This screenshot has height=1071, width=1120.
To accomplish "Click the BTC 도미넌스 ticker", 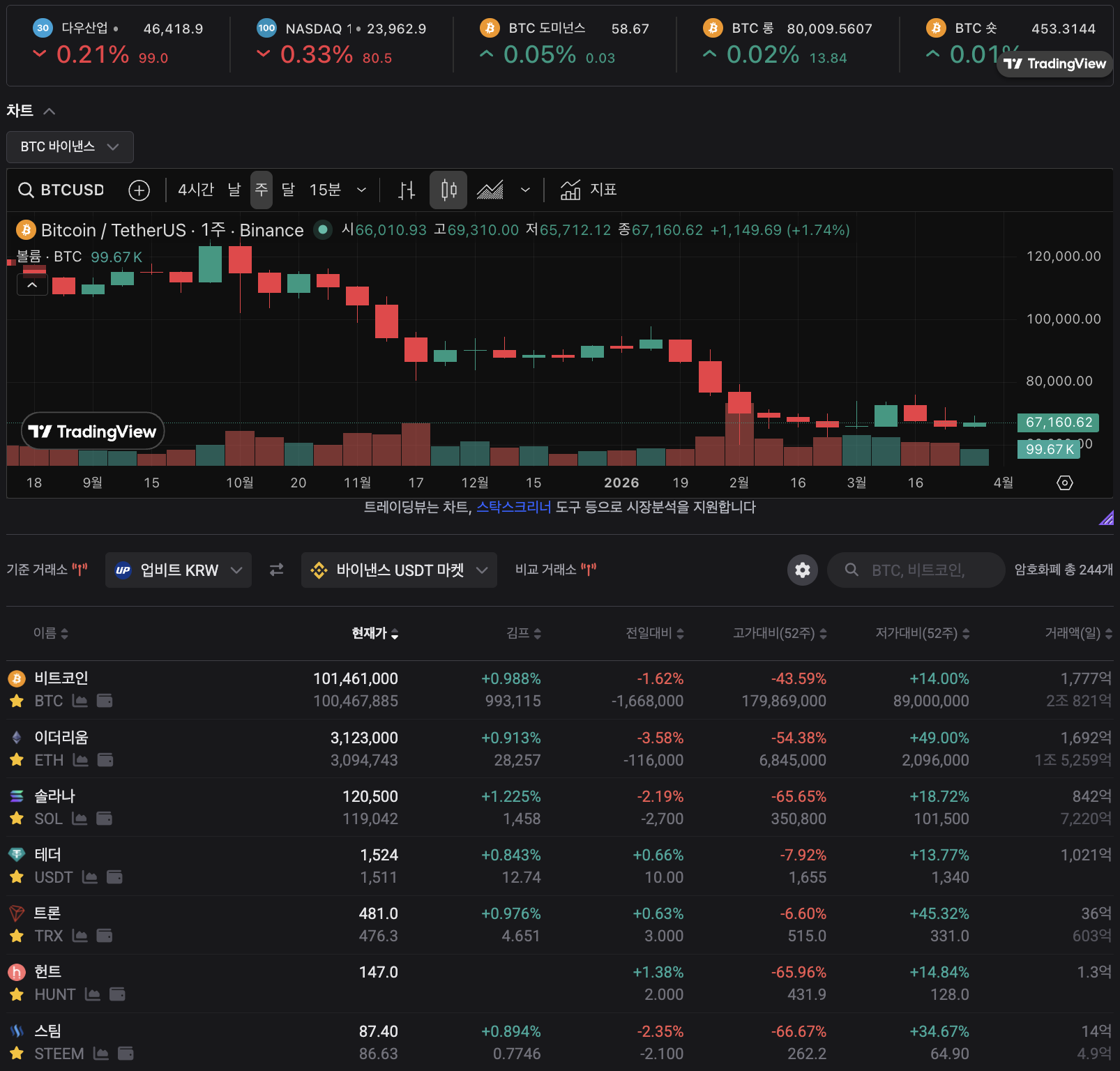I will coord(564,43).
